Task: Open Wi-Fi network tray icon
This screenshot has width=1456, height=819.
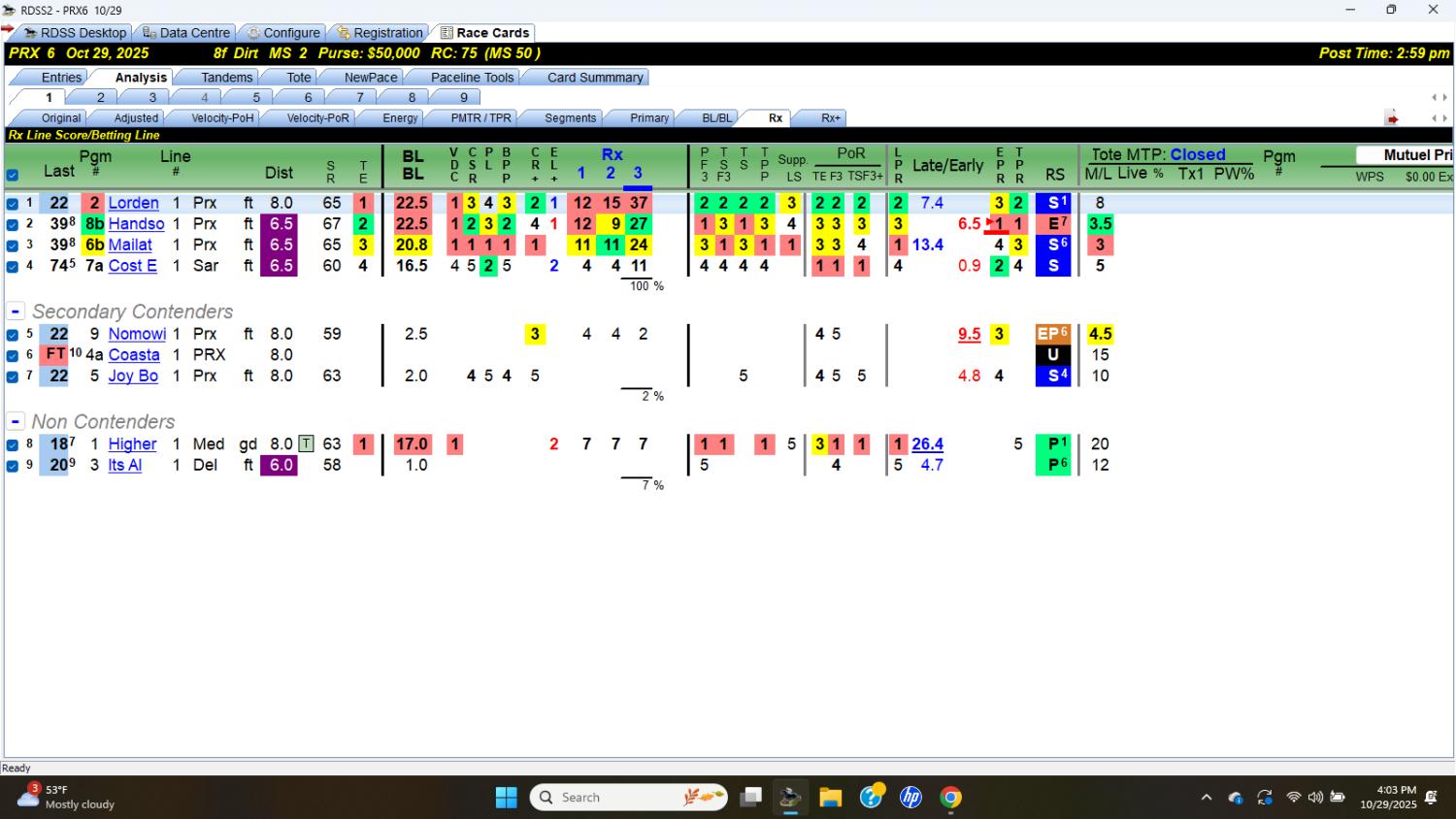Action: pos(1293,798)
